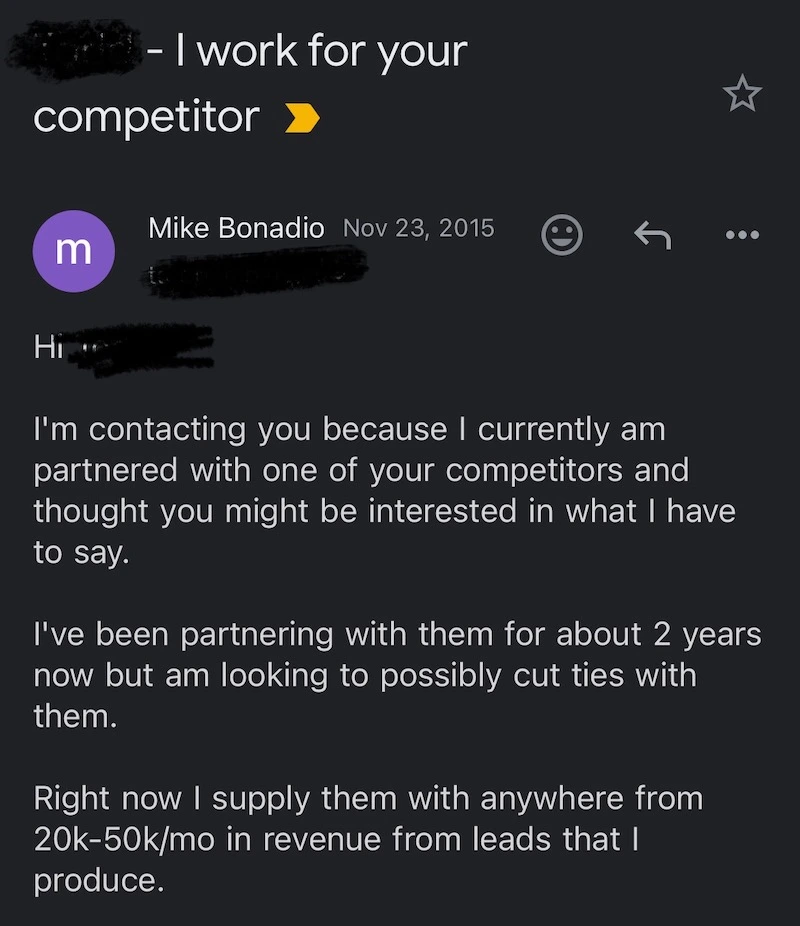The image size is (800, 926).
Task: Star this email from Mike Bonadio
Action: 741,95
